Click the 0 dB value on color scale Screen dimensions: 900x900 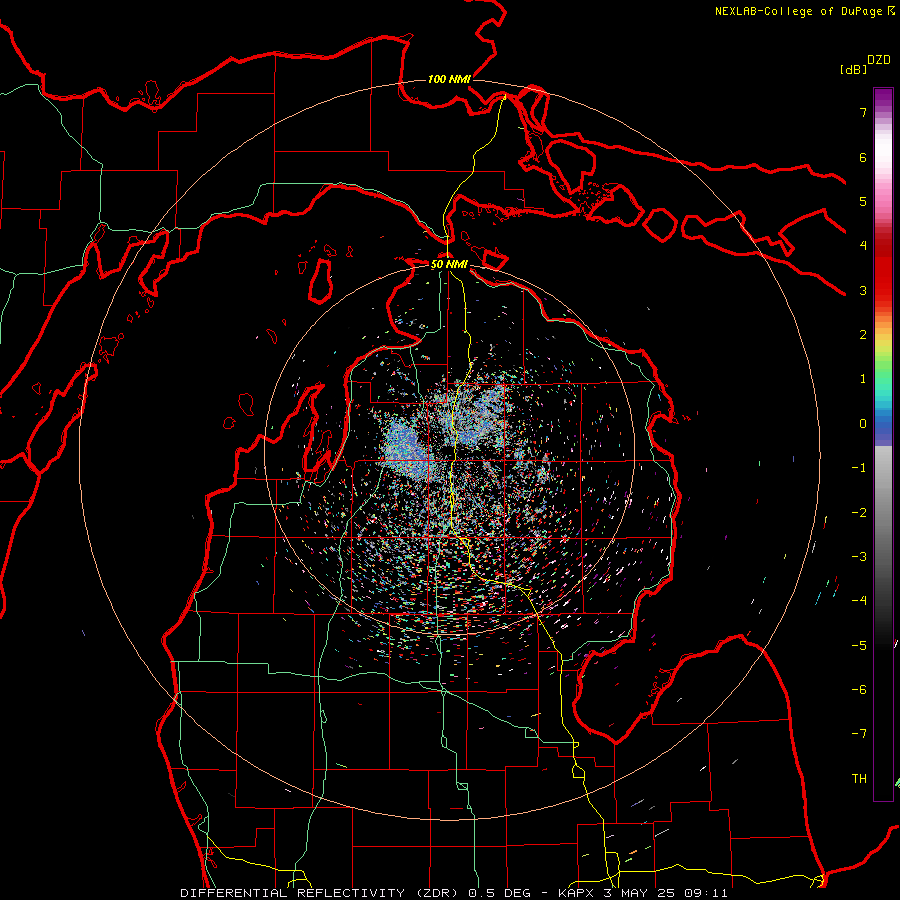click(x=863, y=424)
